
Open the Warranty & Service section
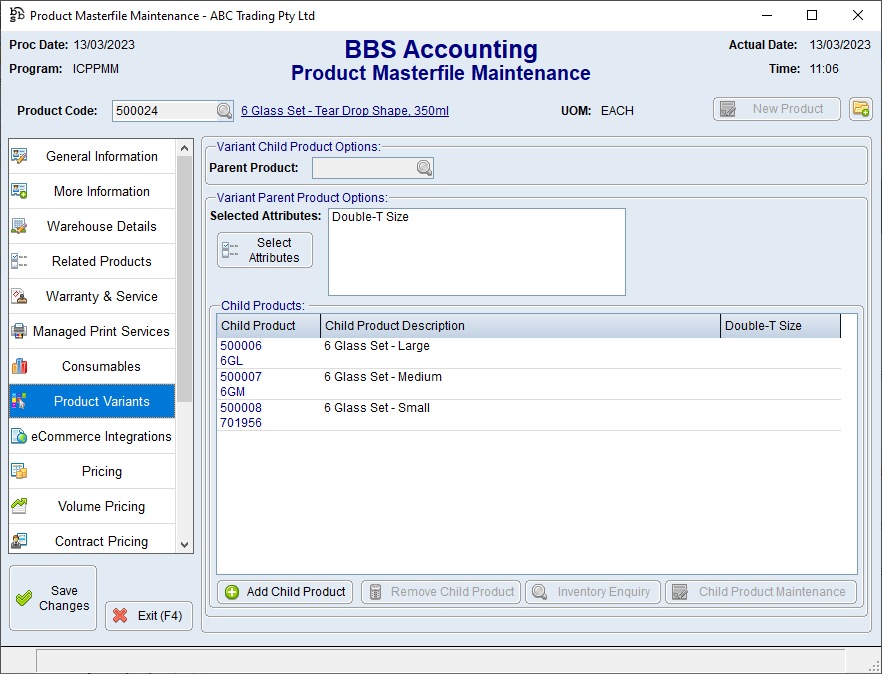(x=101, y=296)
